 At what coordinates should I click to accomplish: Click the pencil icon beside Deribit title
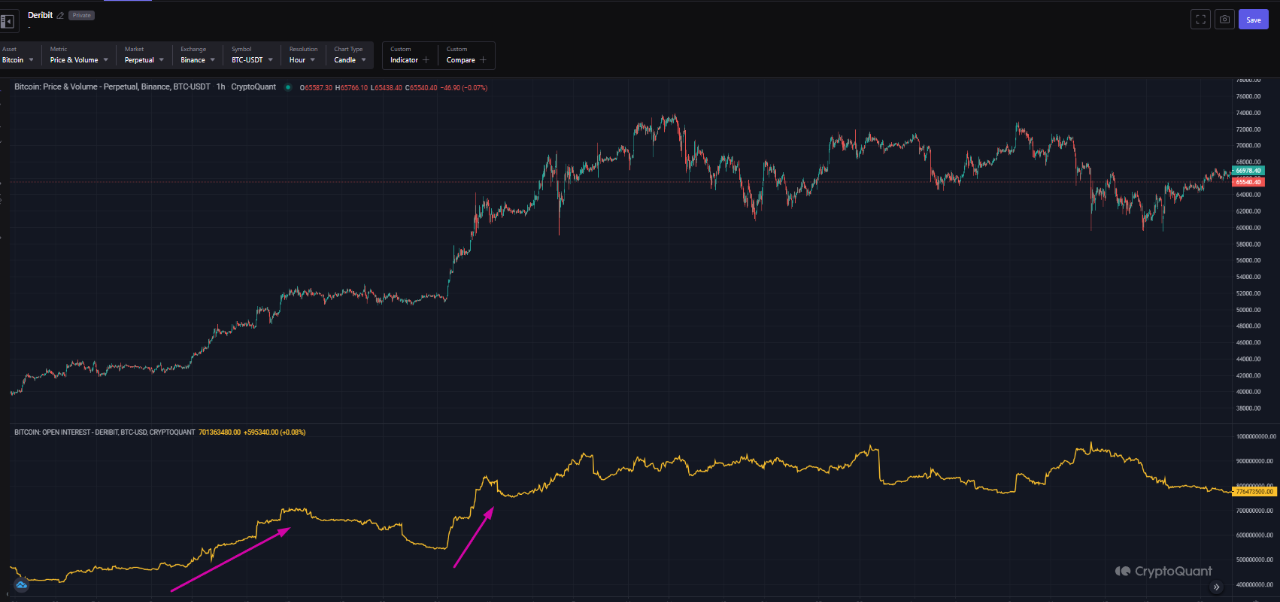click(60, 15)
